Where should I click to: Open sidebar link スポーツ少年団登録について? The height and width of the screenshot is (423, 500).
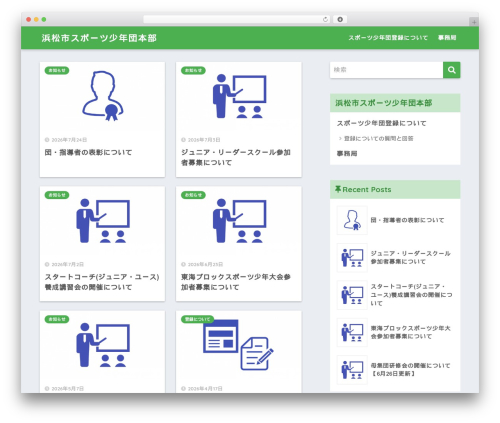(381, 123)
